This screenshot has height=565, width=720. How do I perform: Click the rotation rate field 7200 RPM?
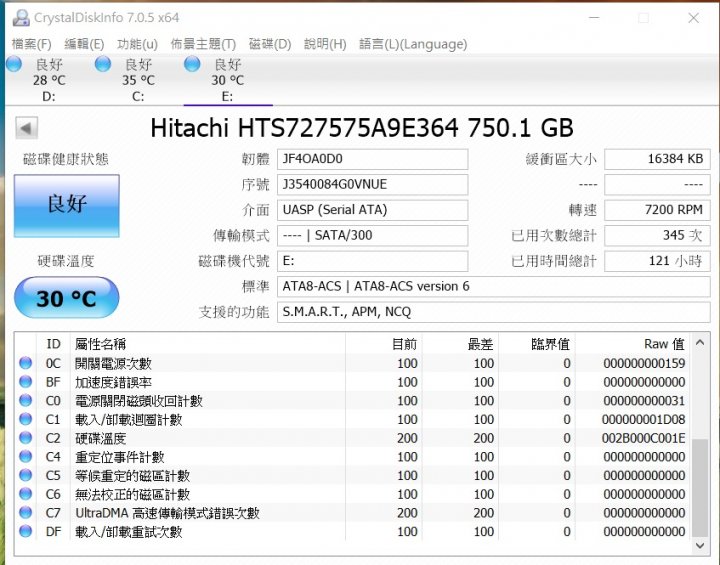[x=657, y=210]
